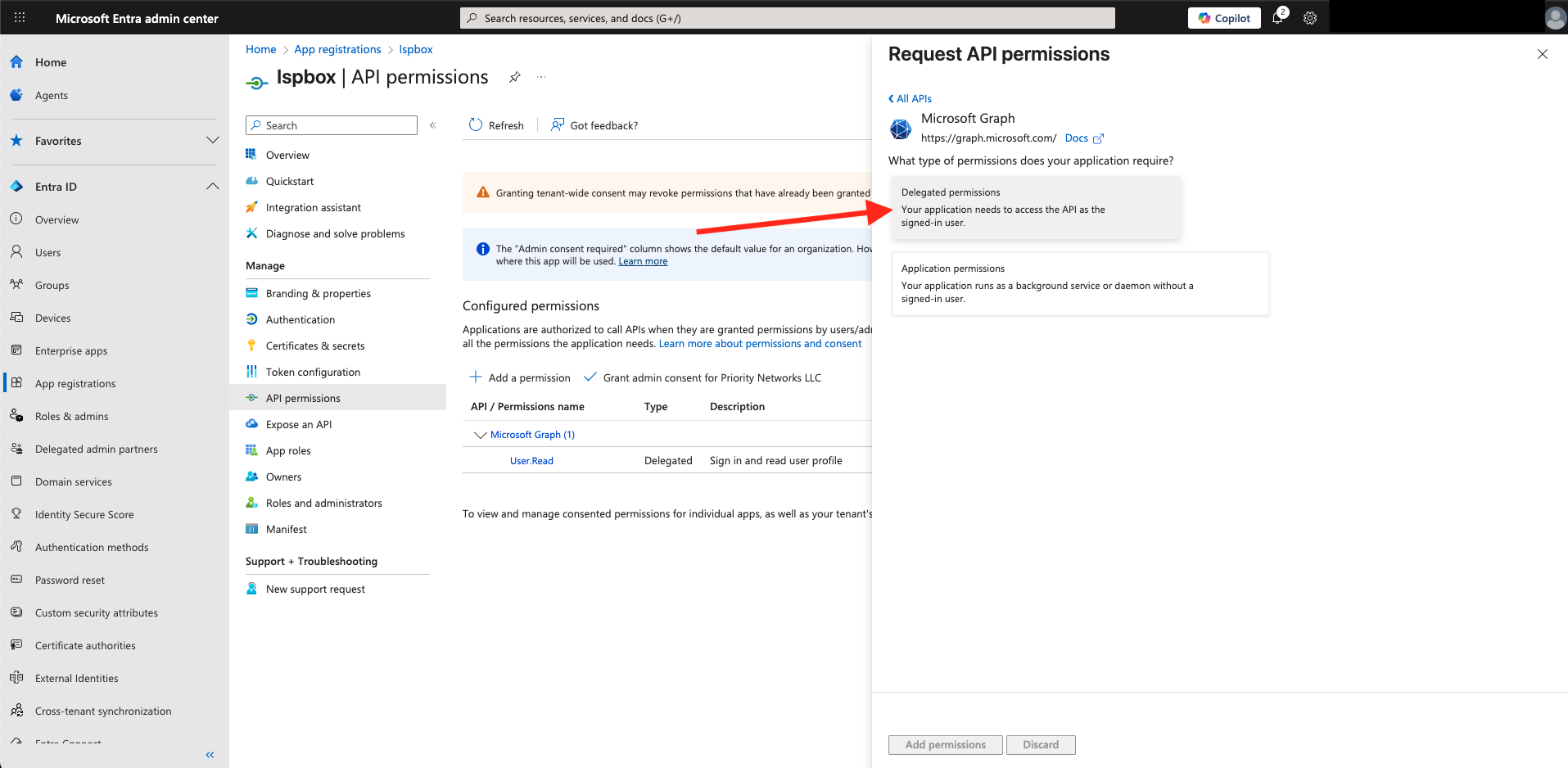Collapse the resource menu with double-chevron
Image resolution: width=1568 pixels, height=768 pixels.
[433, 125]
